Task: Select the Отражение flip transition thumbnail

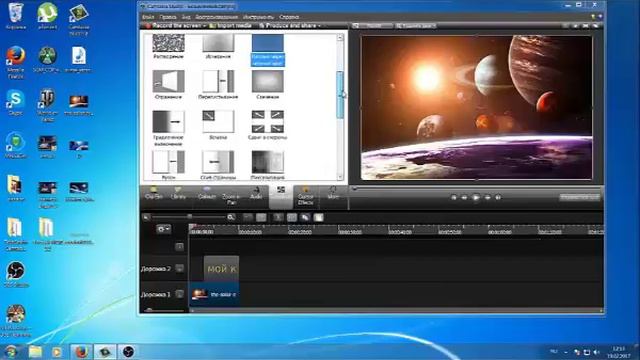Action: click(x=168, y=81)
